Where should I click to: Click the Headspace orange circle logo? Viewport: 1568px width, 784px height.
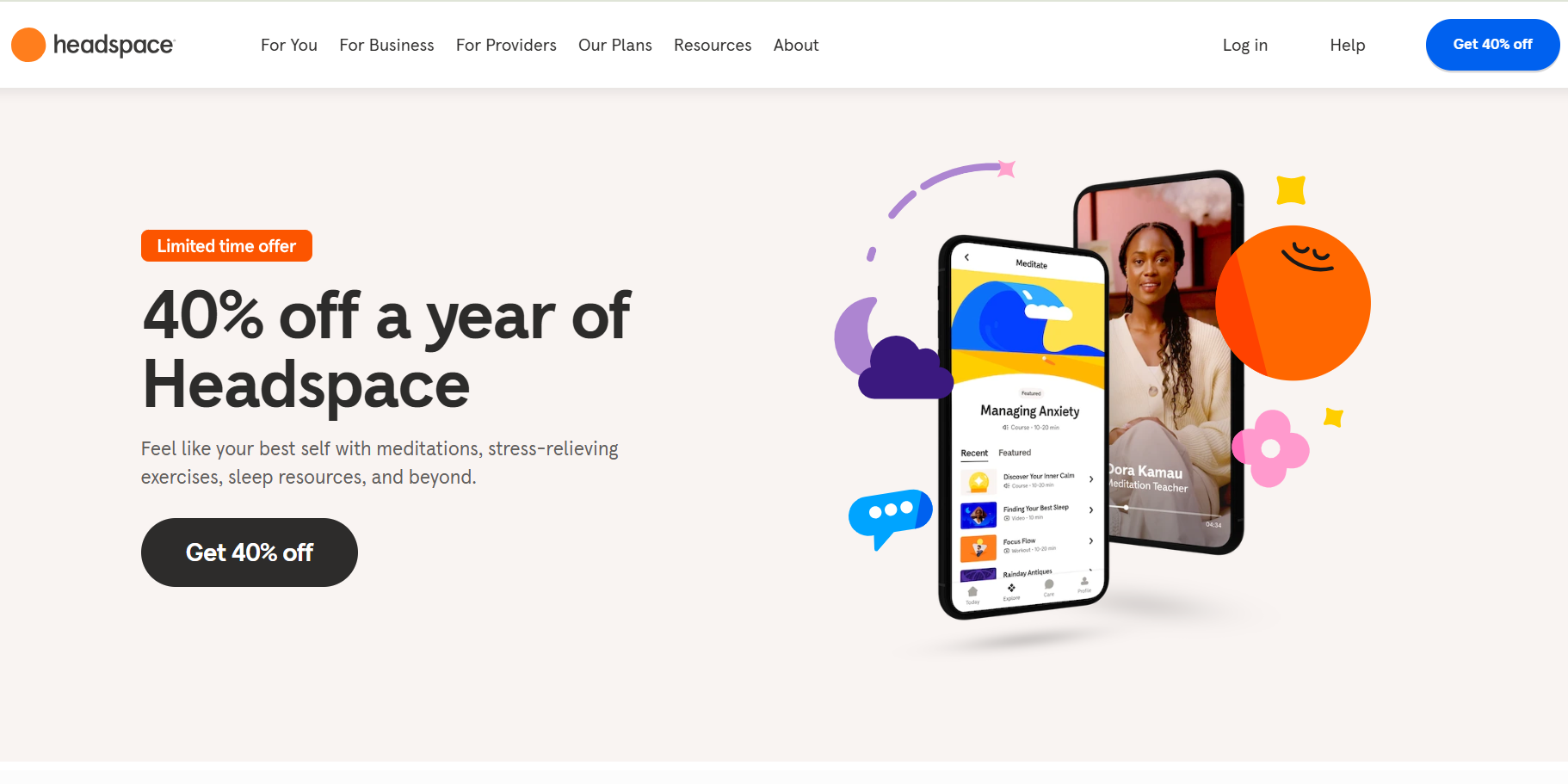pyautogui.click(x=28, y=45)
